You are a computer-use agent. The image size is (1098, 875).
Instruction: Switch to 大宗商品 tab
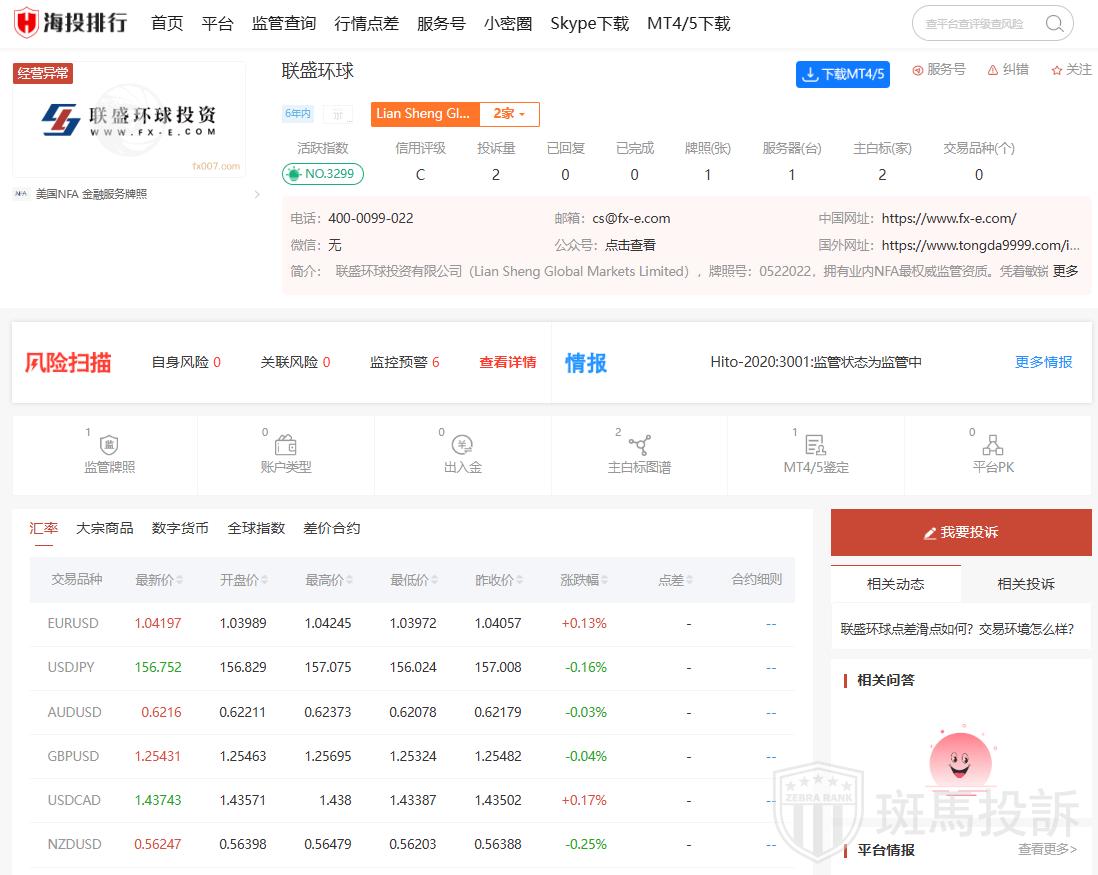click(105, 528)
